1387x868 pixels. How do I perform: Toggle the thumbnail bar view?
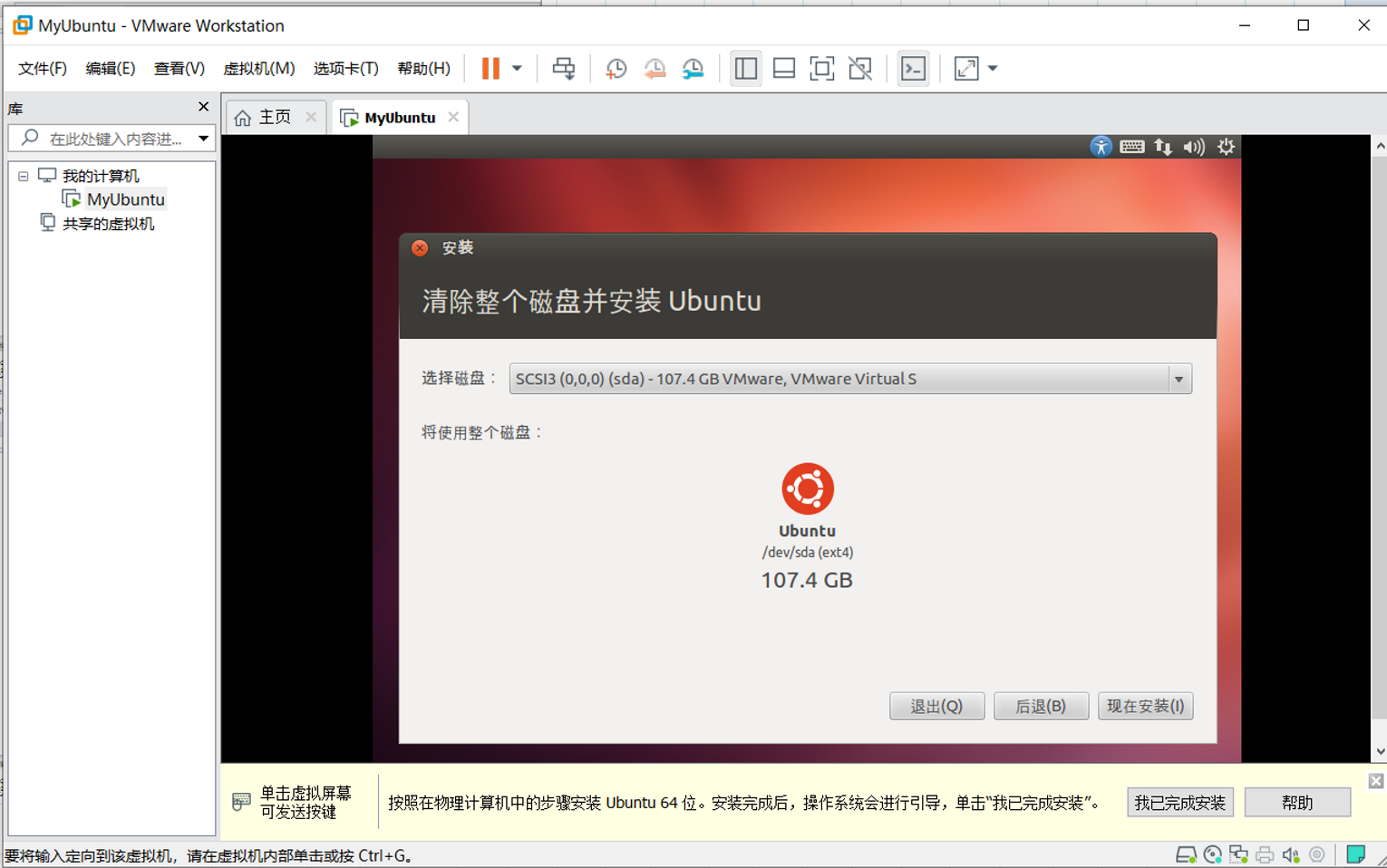[x=784, y=69]
